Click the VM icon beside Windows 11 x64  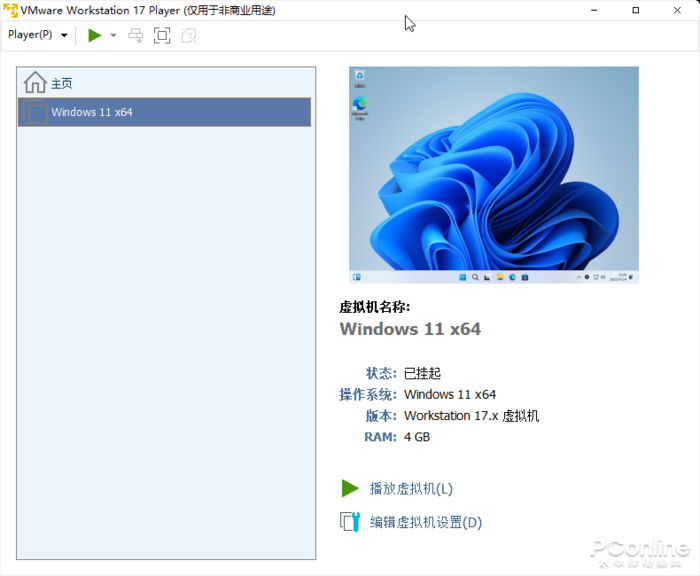tap(35, 112)
